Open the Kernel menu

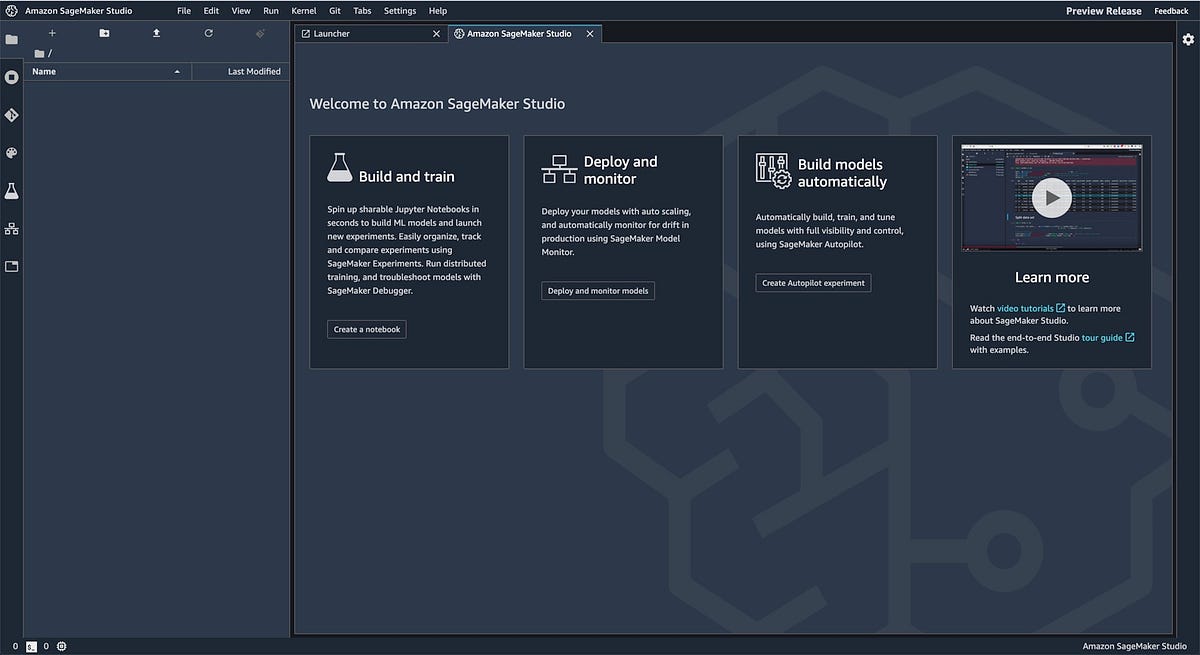click(x=303, y=11)
